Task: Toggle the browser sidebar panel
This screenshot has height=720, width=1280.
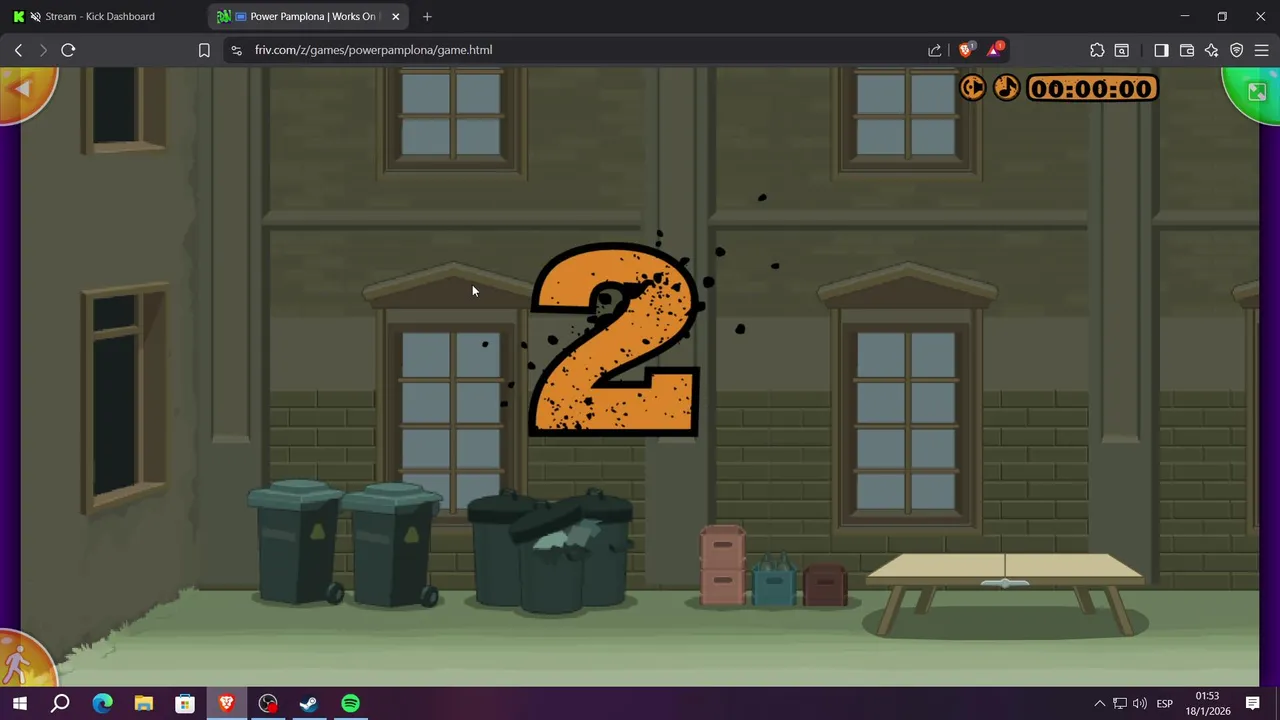Action: click(x=1161, y=50)
